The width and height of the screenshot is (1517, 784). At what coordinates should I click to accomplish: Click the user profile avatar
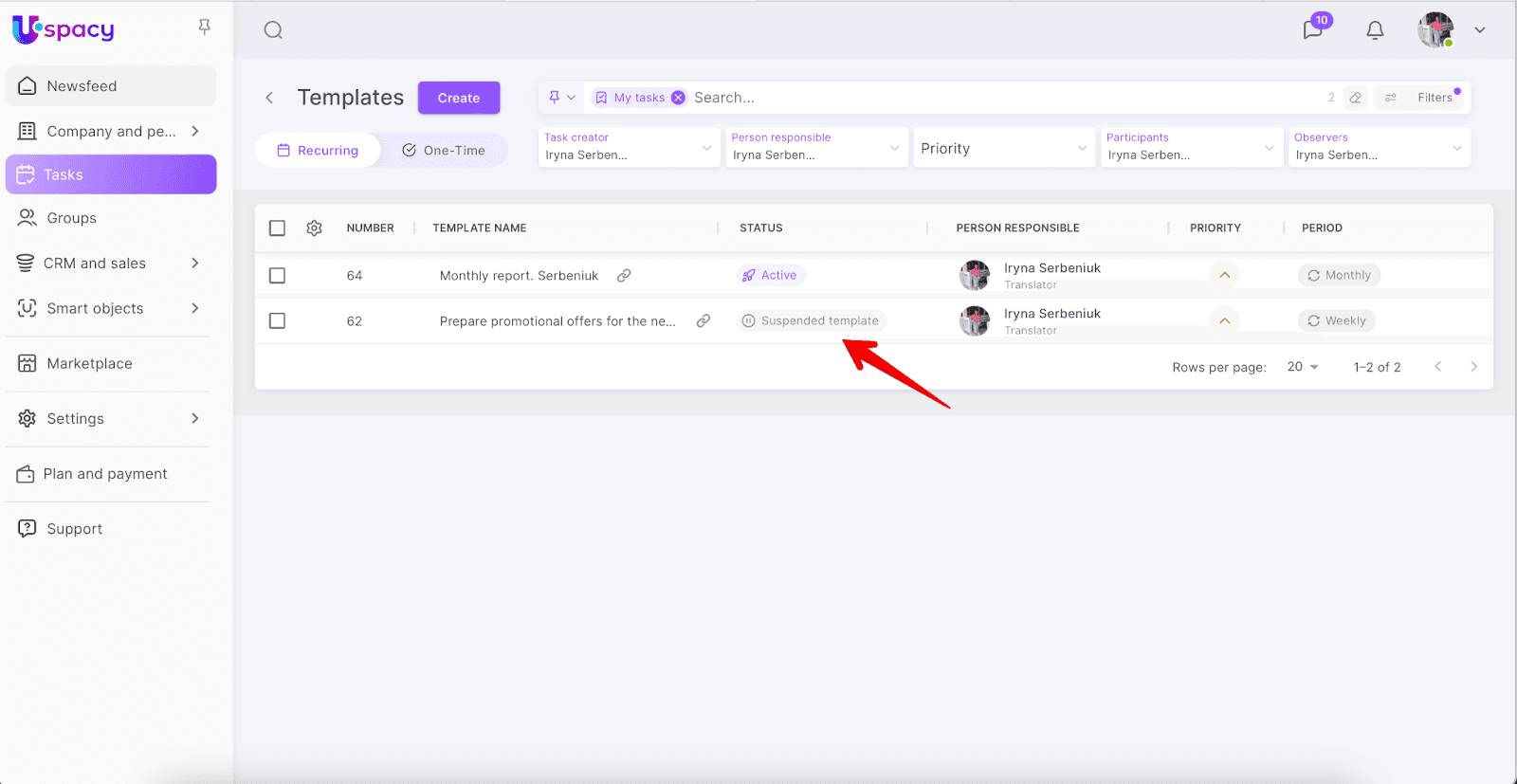(1435, 30)
